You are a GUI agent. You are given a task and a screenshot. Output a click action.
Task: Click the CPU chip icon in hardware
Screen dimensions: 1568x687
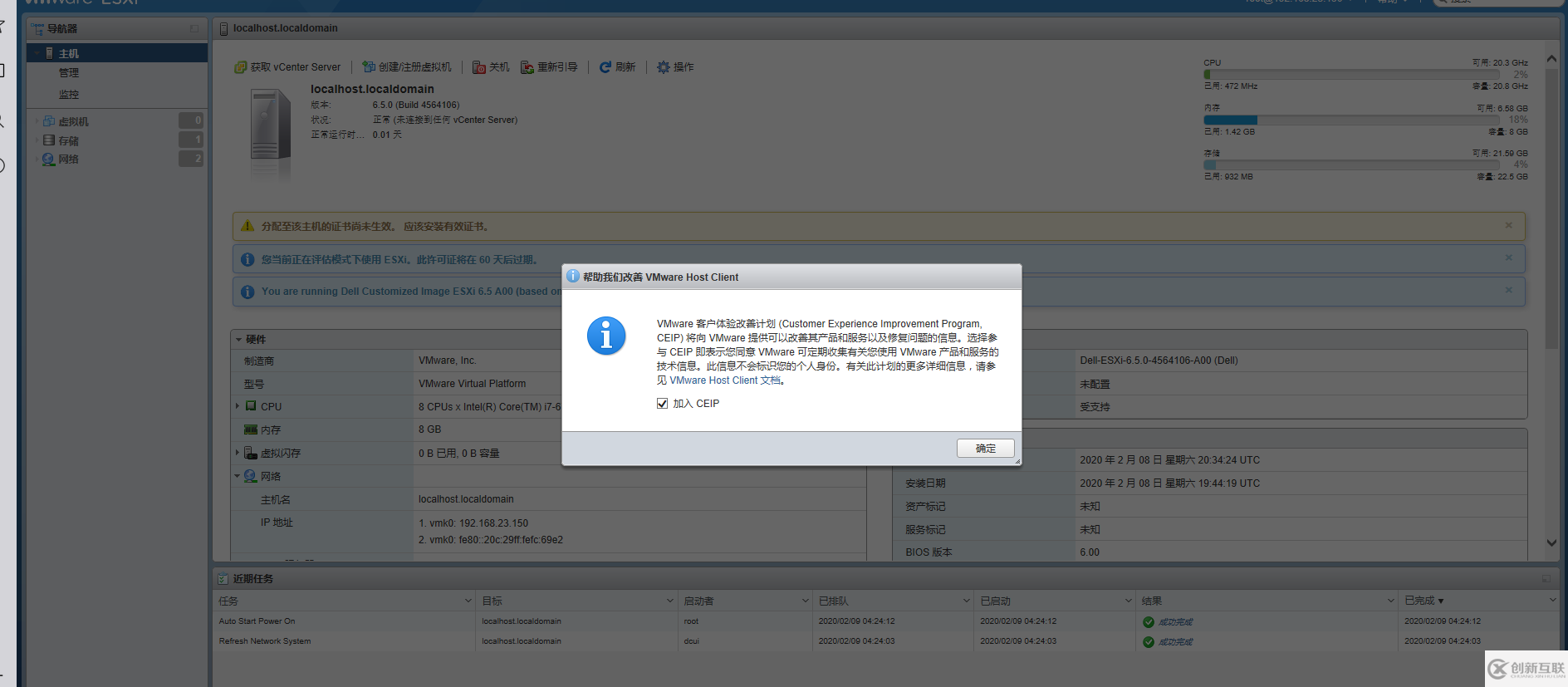coord(251,406)
